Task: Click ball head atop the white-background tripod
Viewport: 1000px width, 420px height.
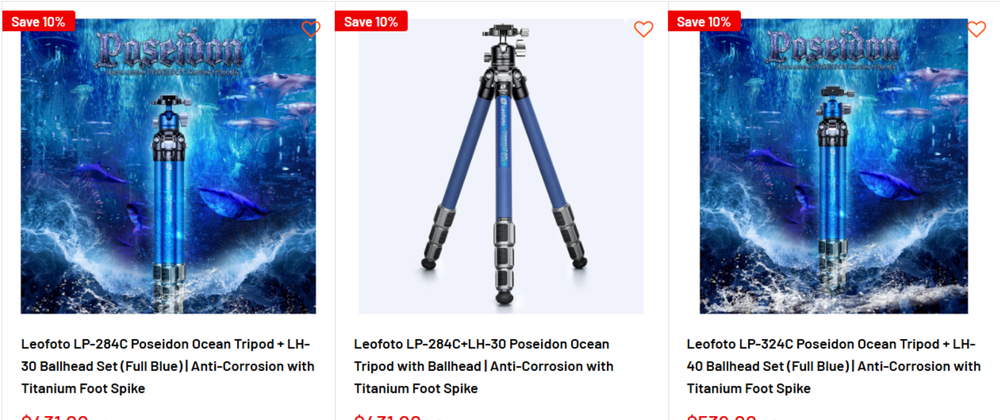Action: [503, 48]
